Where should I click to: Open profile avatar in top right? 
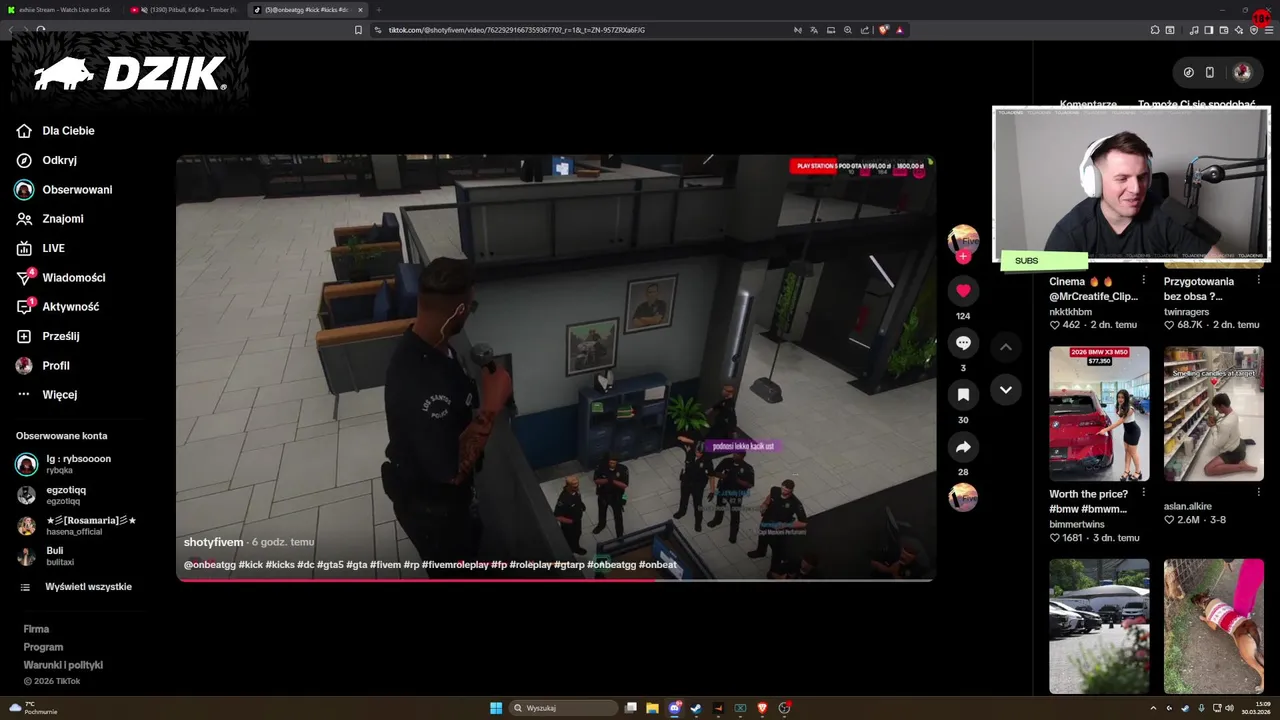click(x=1242, y=72)
